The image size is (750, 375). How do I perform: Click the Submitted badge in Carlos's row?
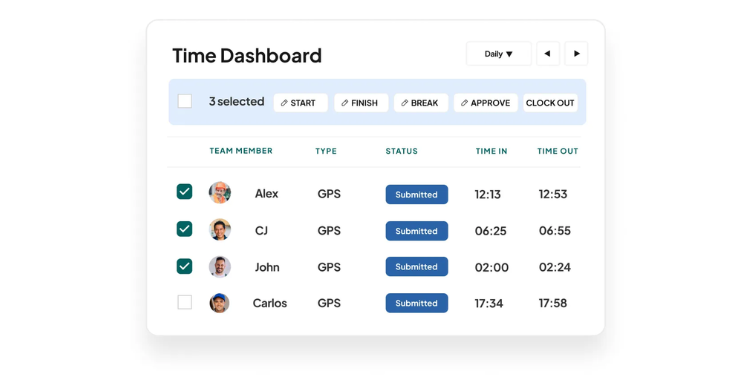pos(417,303)
